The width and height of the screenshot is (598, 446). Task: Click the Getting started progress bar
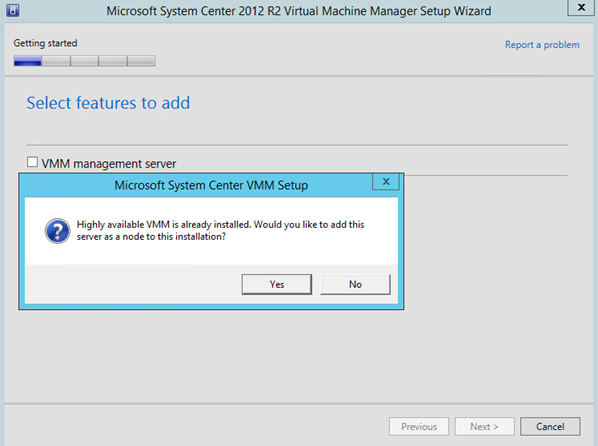pos(84,61)
